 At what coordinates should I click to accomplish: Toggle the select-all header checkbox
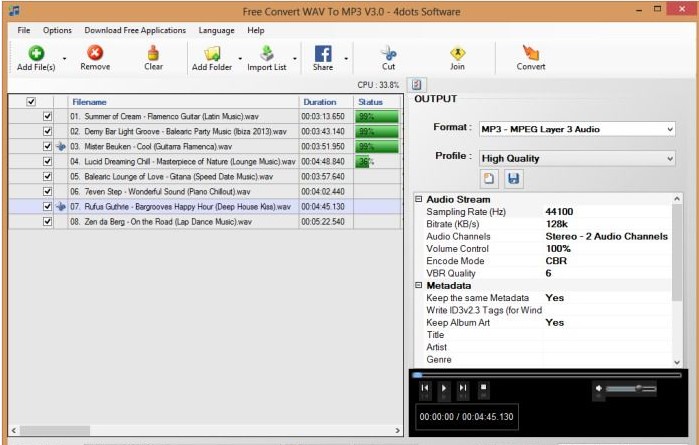(31, 102)
